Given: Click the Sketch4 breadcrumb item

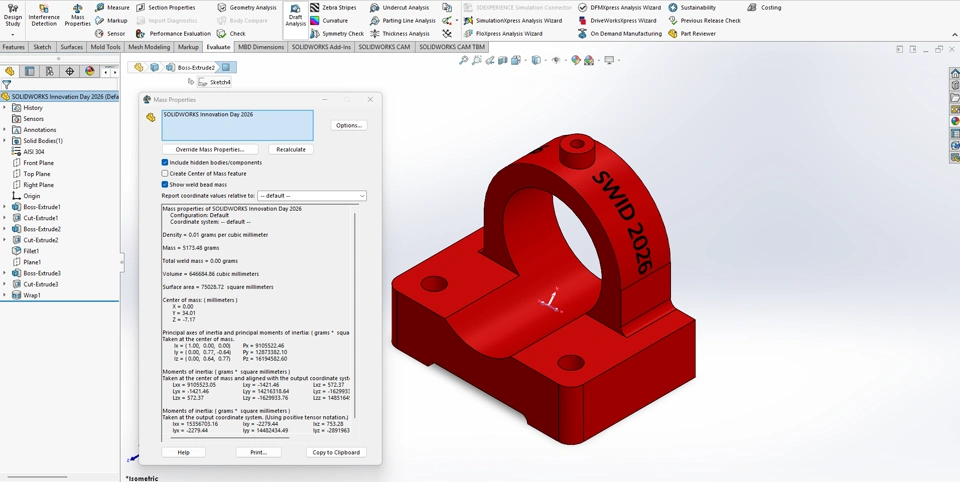Looking at the screenshot, I should [215, 82].
